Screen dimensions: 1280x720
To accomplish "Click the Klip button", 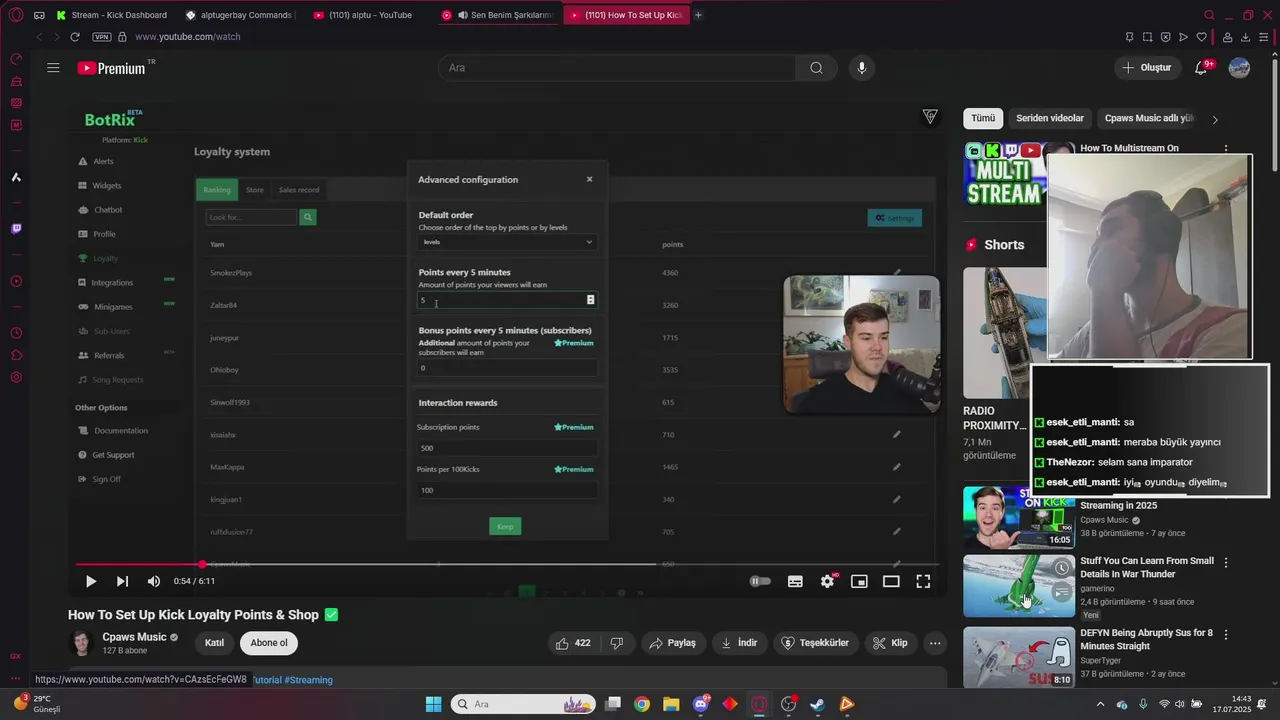I will coord(889,643).
